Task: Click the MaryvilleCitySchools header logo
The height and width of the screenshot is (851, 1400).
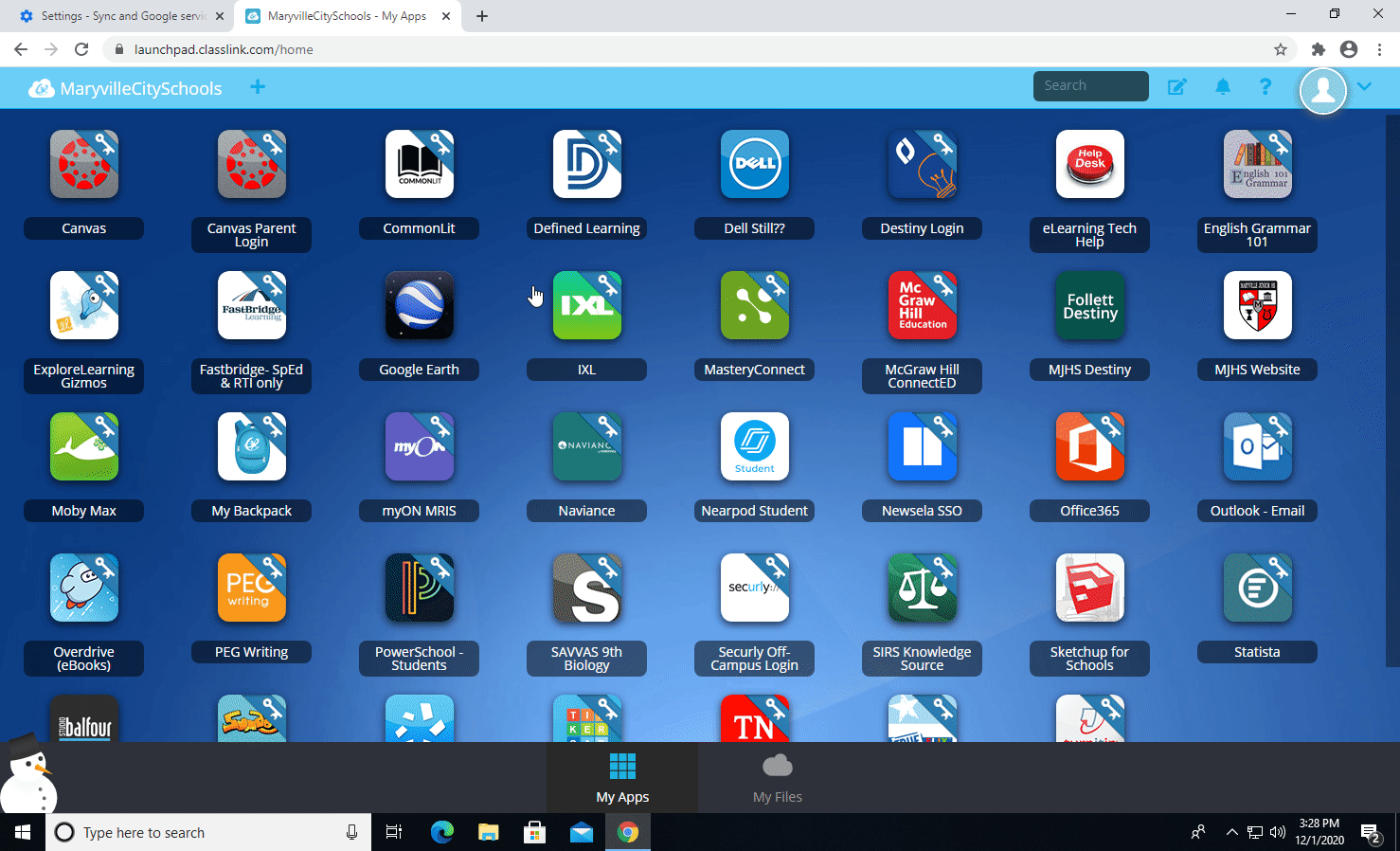Action: click(x=125, y=88)
